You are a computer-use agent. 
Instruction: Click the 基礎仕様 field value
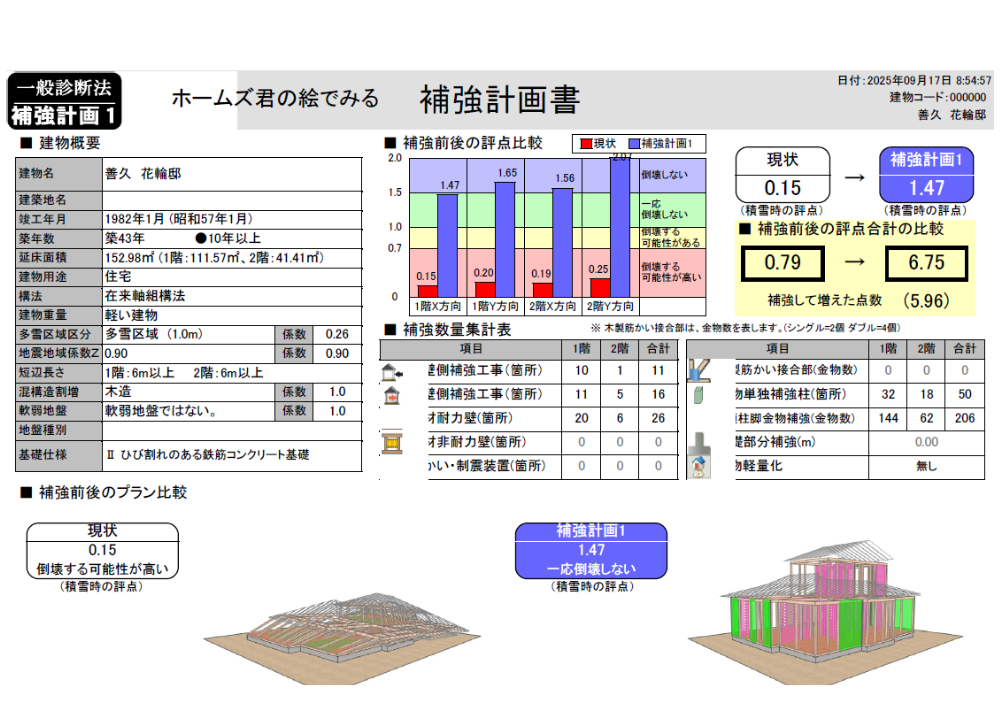[231, 454]
